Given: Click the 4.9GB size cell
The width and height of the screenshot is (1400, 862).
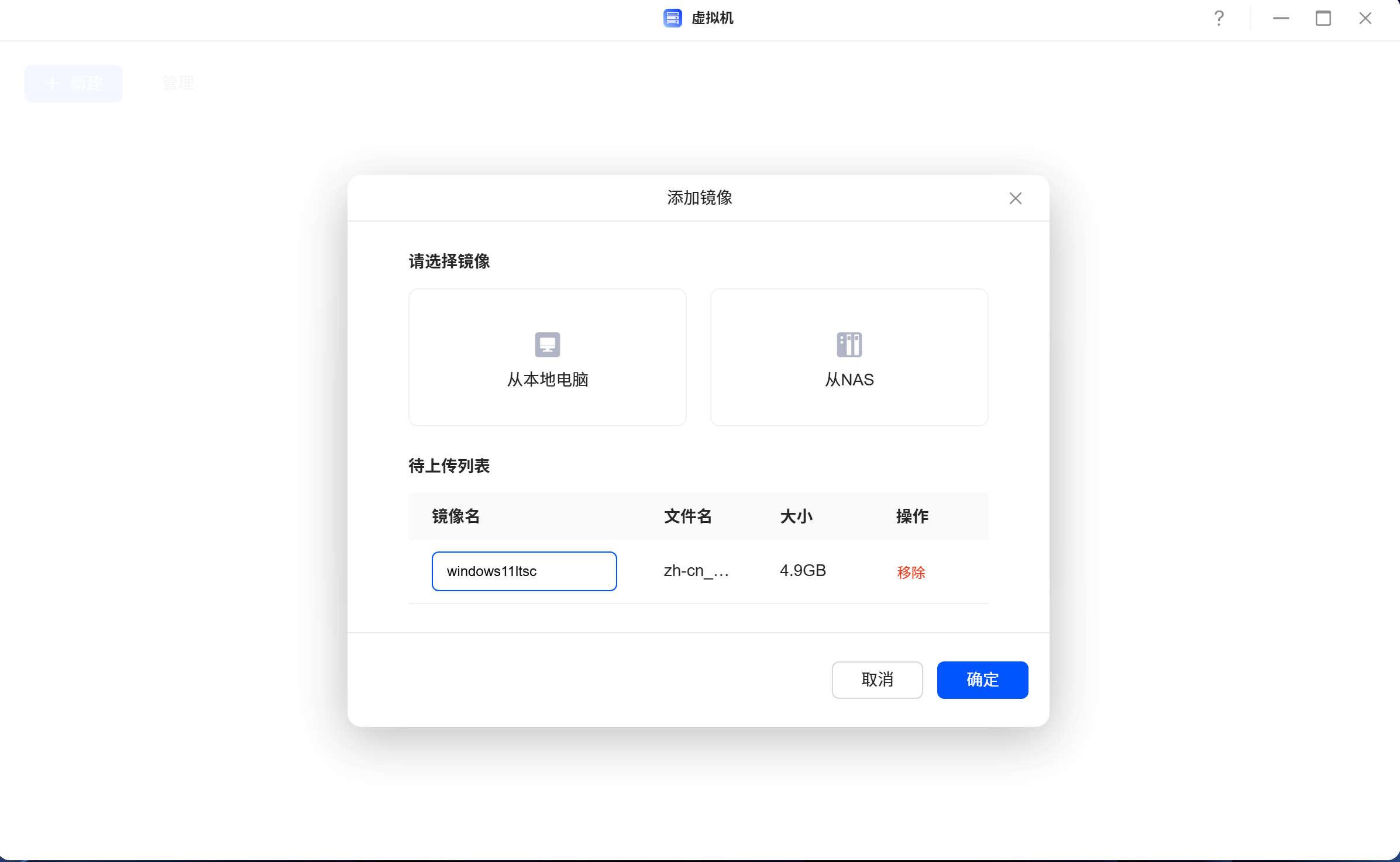Looking at the screenshot, I should [x=802, y=571].
